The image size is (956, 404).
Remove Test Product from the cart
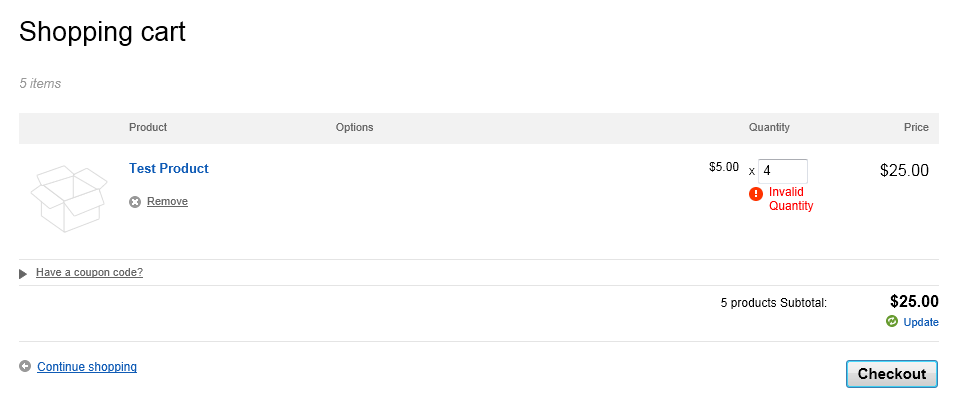coord(167,202)
